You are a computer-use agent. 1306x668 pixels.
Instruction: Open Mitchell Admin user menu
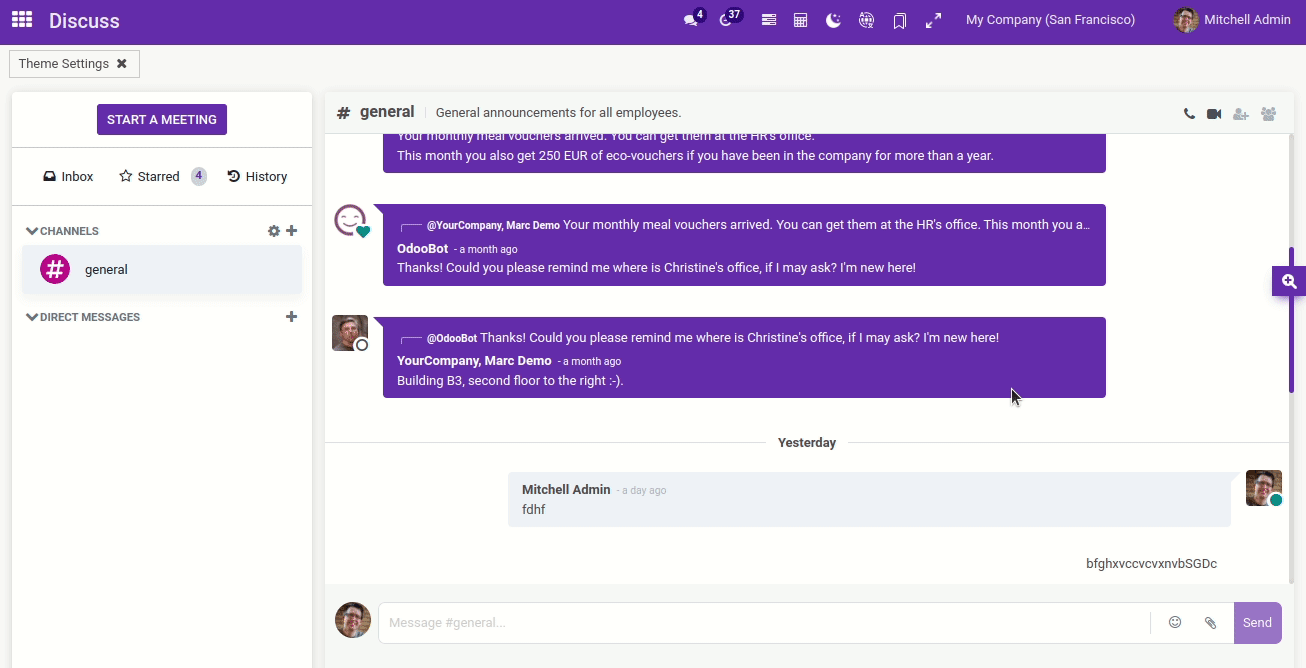click(1233, 20)
